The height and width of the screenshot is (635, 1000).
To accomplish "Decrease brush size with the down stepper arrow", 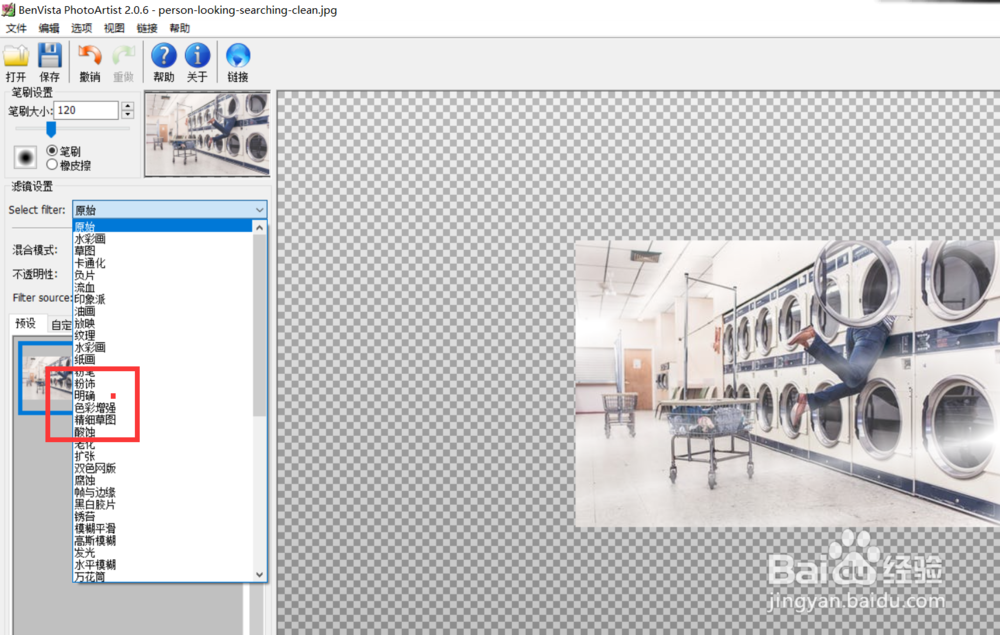I will pos(128,114).
